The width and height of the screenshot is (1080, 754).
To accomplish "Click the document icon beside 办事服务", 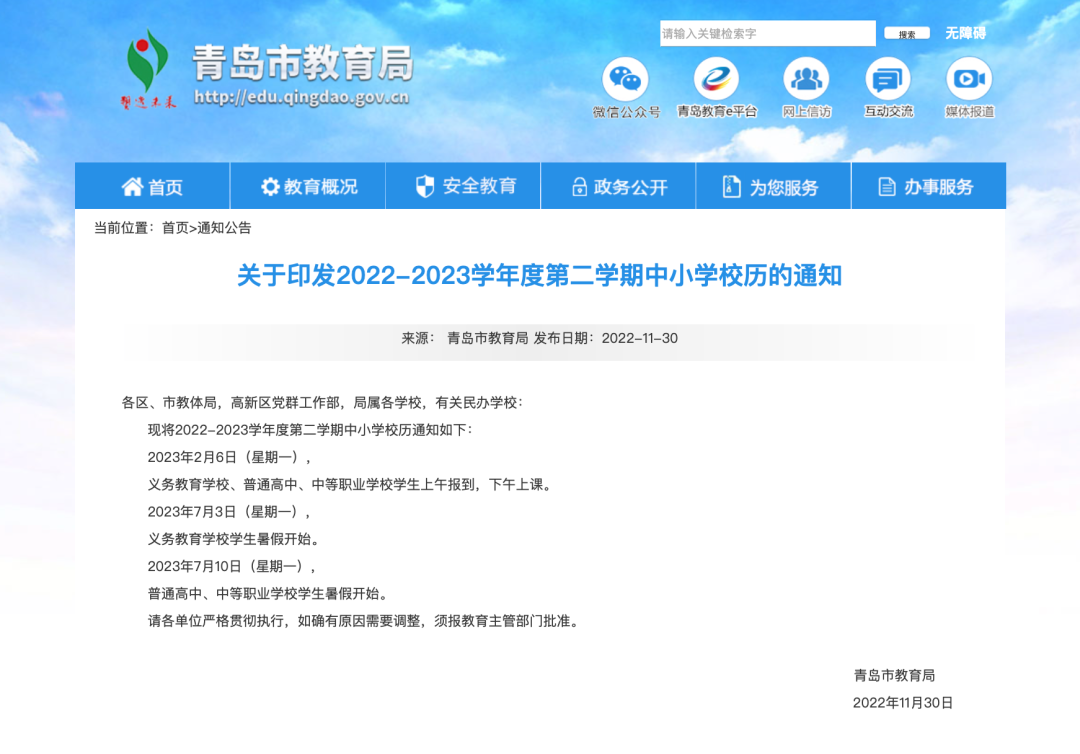I will tap(887, 187).
